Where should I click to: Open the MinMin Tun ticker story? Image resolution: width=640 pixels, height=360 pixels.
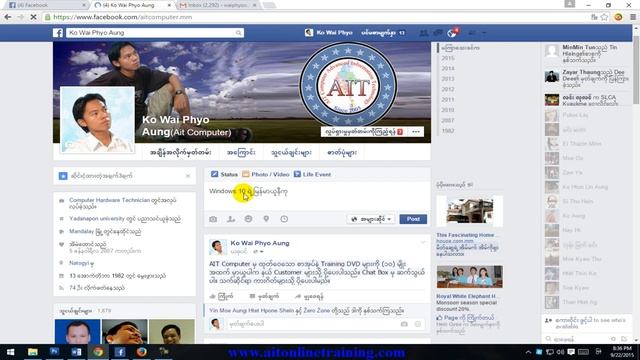click(587, 53)
